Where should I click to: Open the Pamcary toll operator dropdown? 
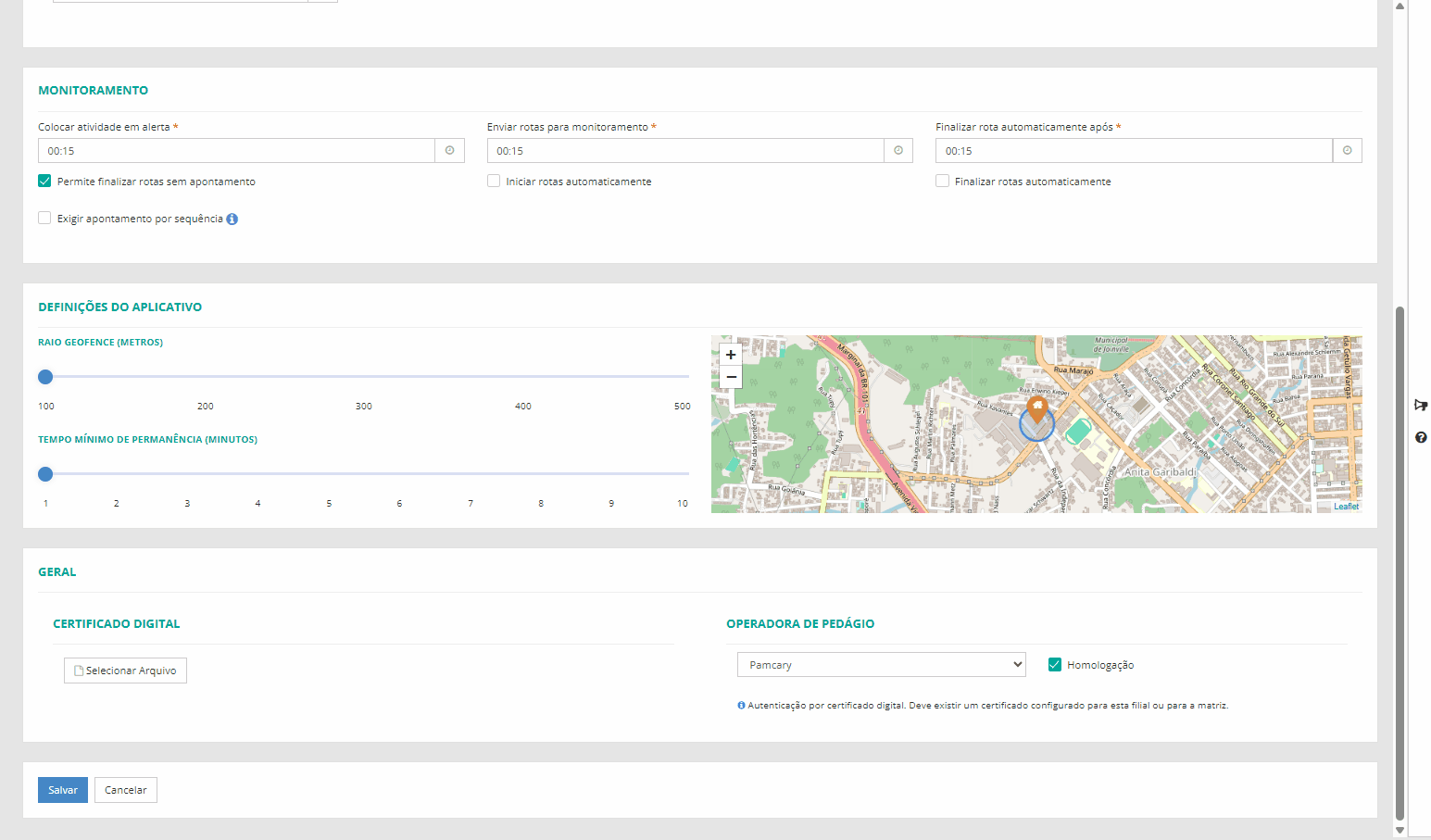(882, 665)
